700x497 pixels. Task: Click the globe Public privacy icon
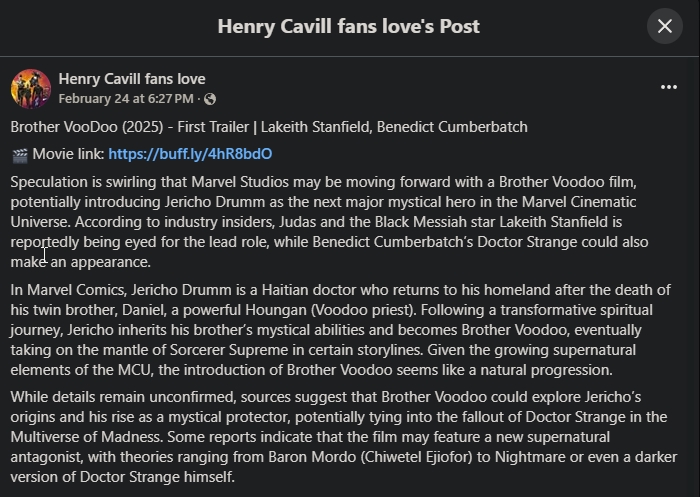(210, 99)
